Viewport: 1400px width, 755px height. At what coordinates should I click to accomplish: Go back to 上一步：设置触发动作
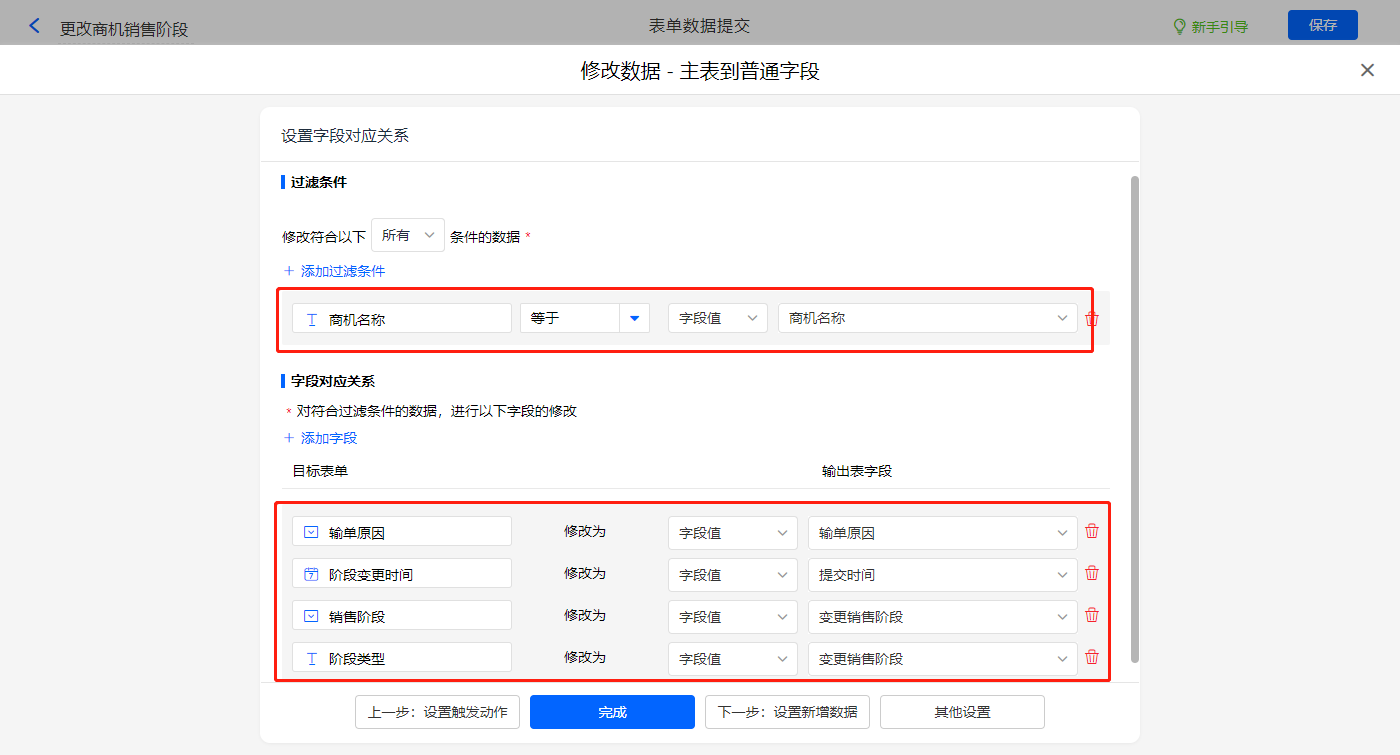(x=437, y=712)
